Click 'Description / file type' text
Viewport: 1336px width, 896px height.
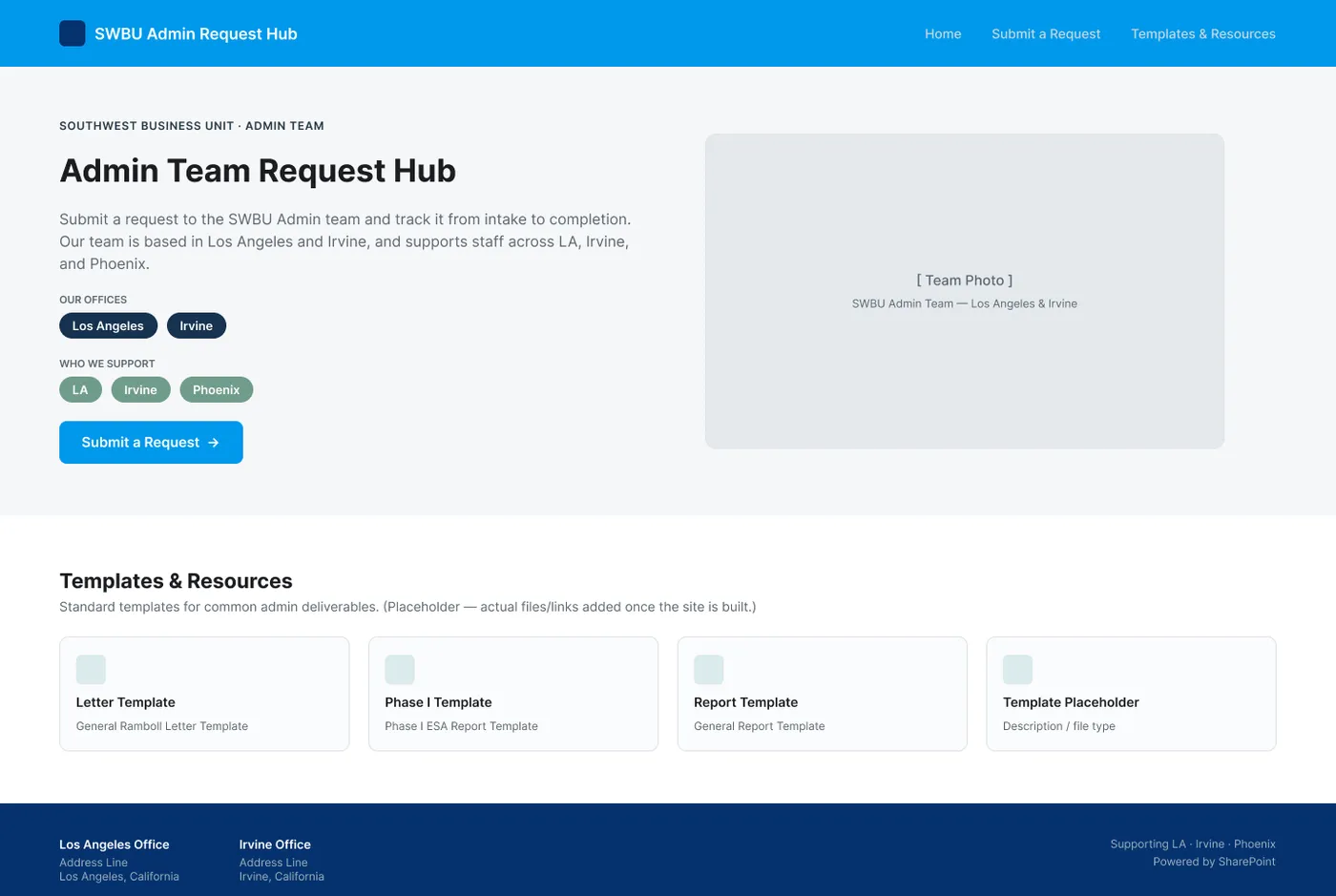click(1059, 726)
